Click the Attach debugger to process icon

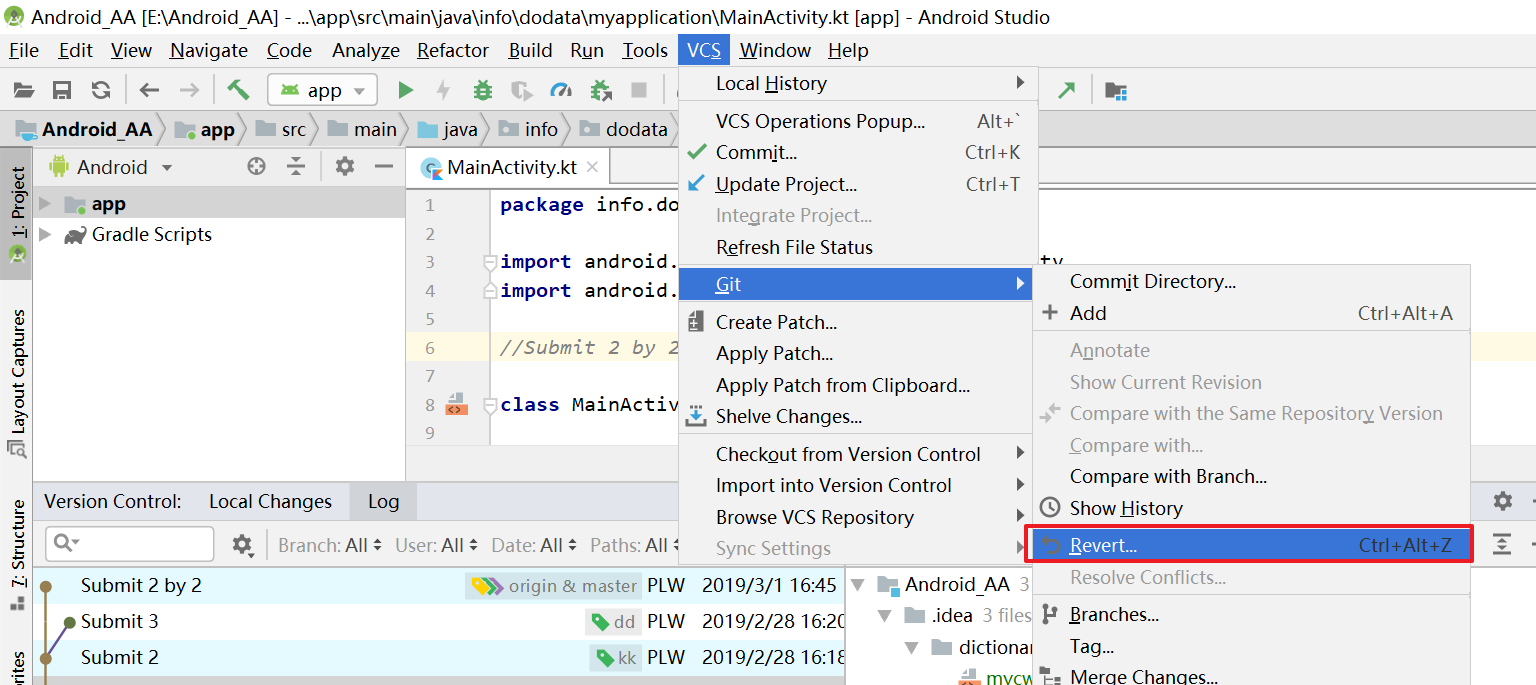click(600, 91)
